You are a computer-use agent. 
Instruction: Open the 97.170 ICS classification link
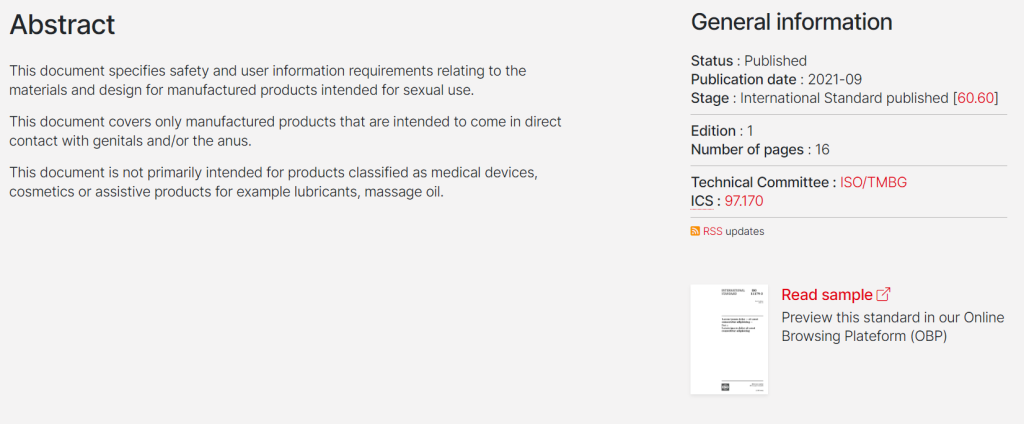tap(744, 201)
